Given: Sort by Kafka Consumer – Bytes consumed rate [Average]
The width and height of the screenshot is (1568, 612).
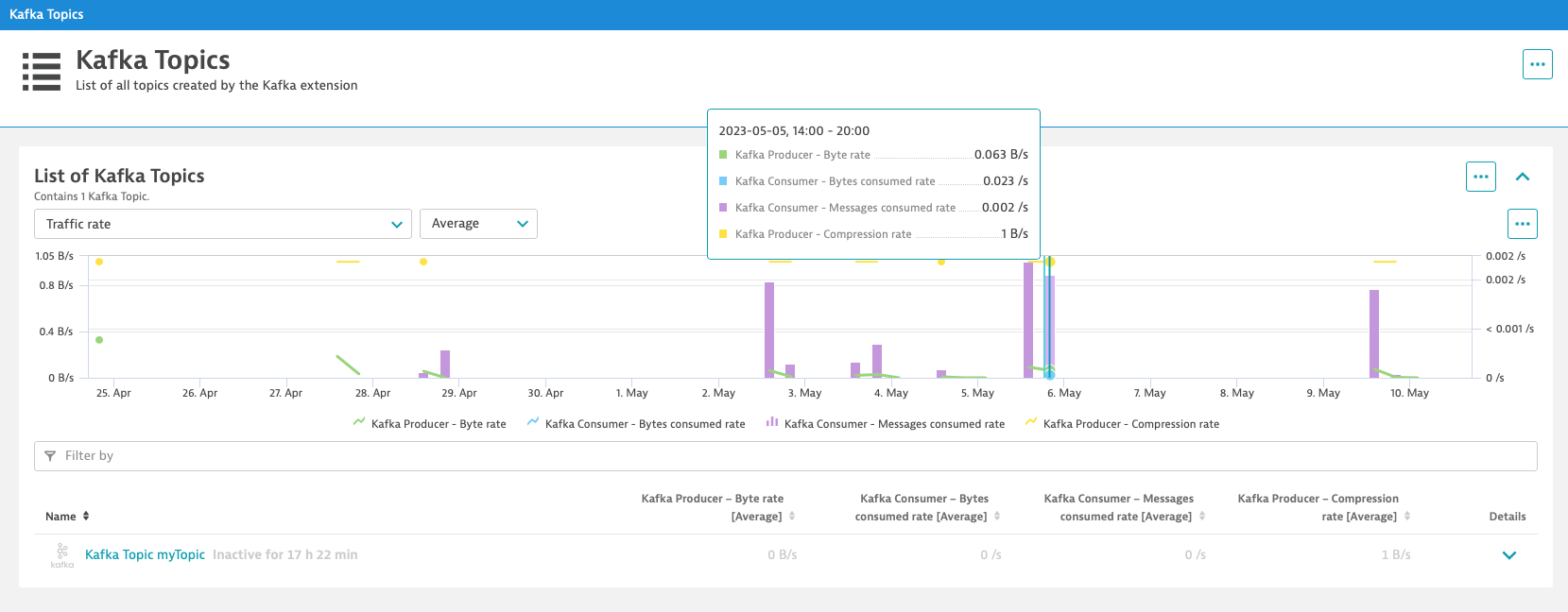Looking at the screenshot, I should tap(922, 507).
